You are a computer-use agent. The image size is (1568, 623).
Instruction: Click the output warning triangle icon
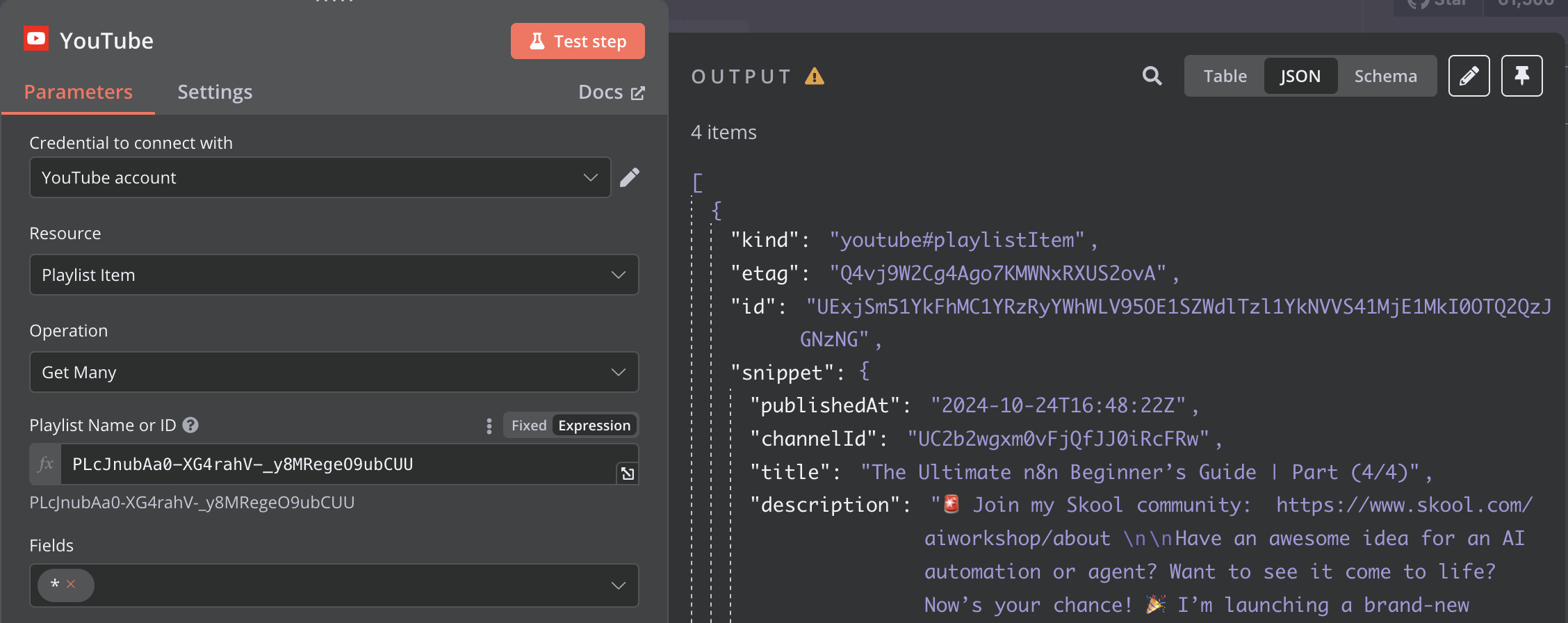click(815, 76)
